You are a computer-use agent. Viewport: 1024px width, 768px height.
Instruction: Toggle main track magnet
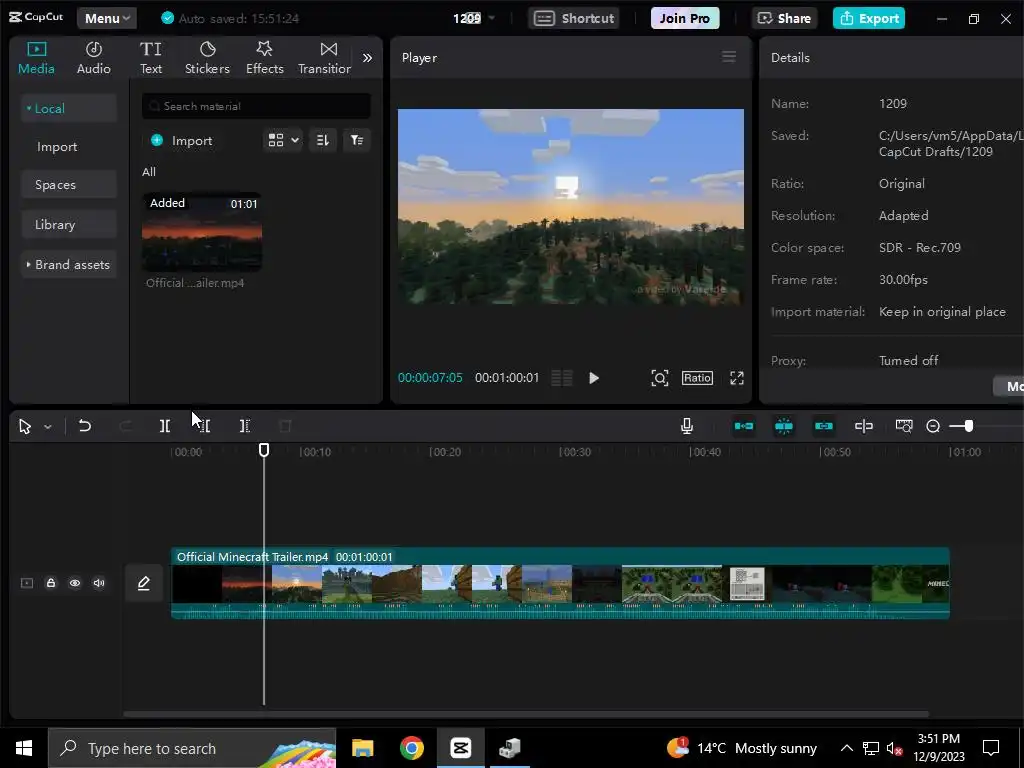pos(744,426)
